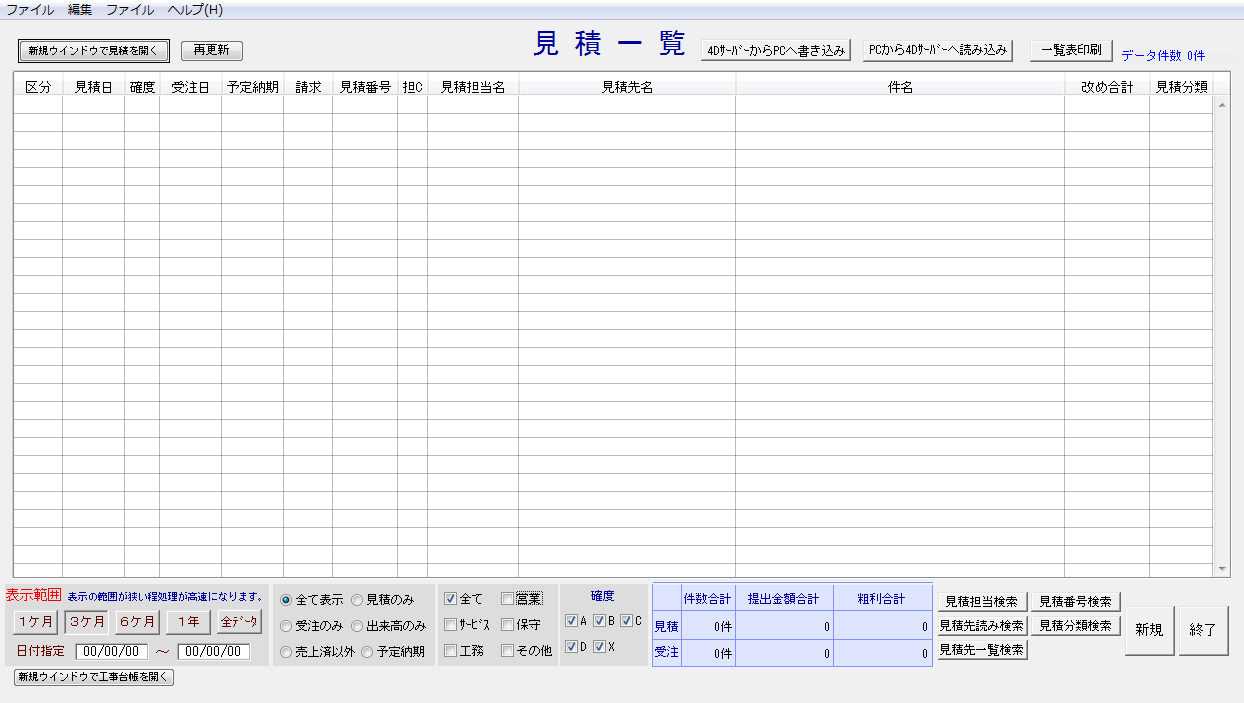Set display range to 1ケ月

tap(35, 622)
